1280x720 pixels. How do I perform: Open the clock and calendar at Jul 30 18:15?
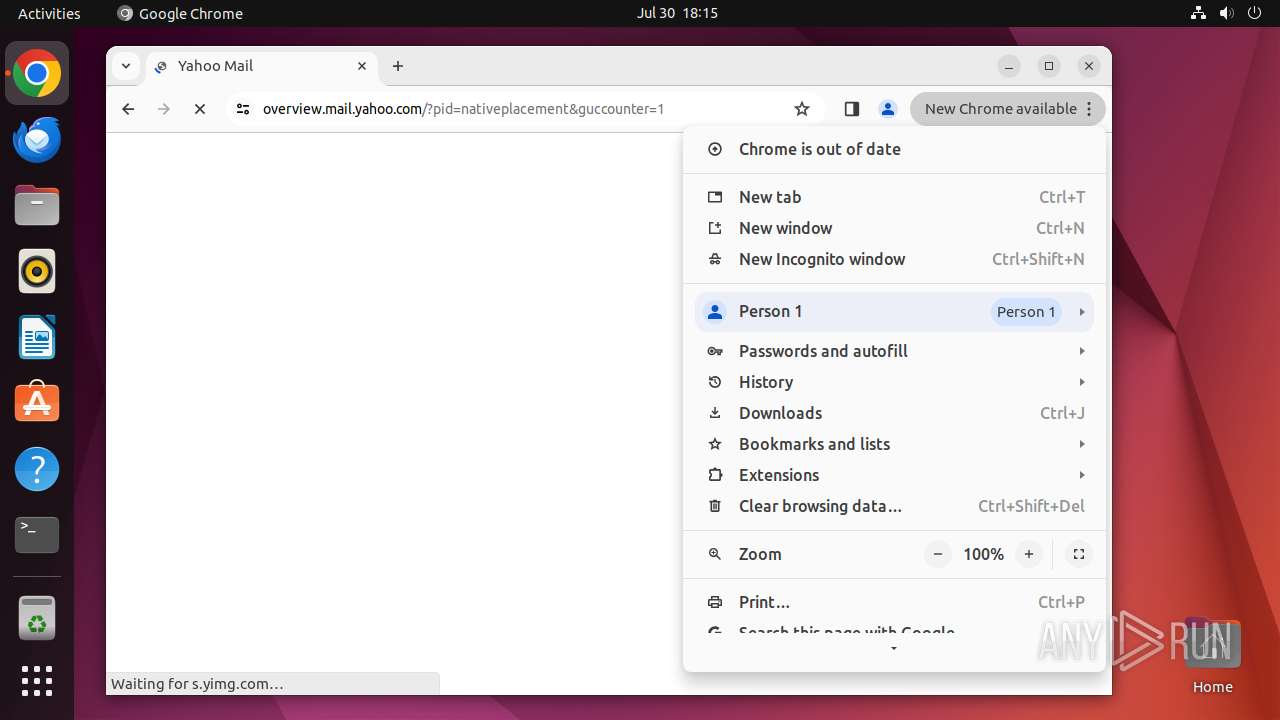pos(677,13)
